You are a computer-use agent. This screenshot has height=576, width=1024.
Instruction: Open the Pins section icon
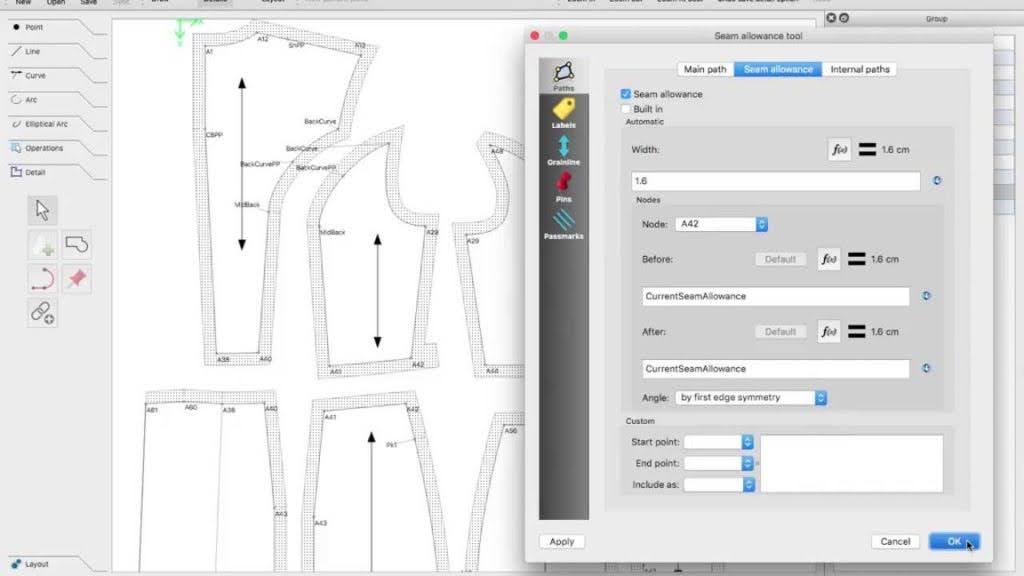point(564,187)
